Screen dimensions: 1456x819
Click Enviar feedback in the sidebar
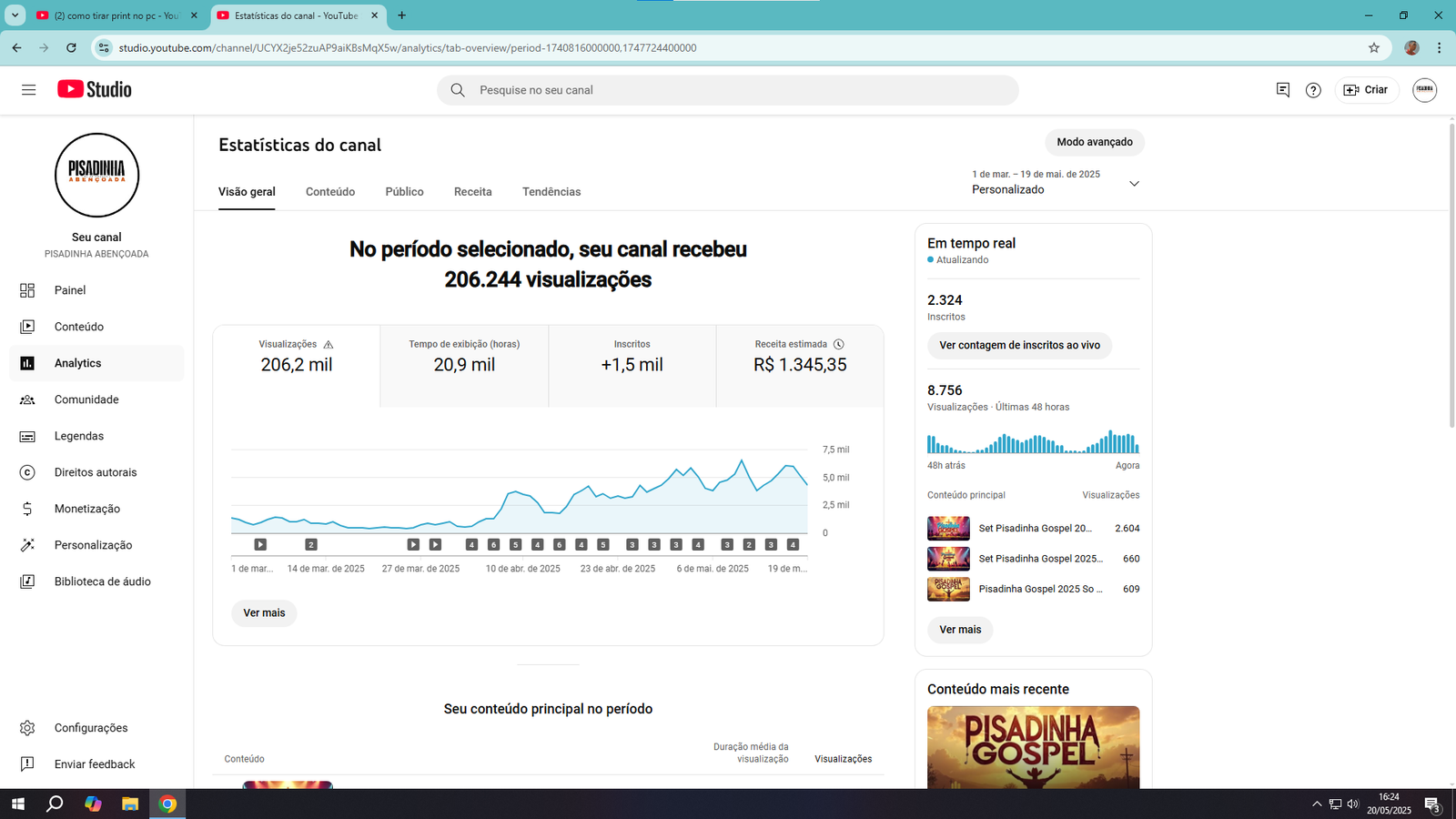[x=96, y=764]
